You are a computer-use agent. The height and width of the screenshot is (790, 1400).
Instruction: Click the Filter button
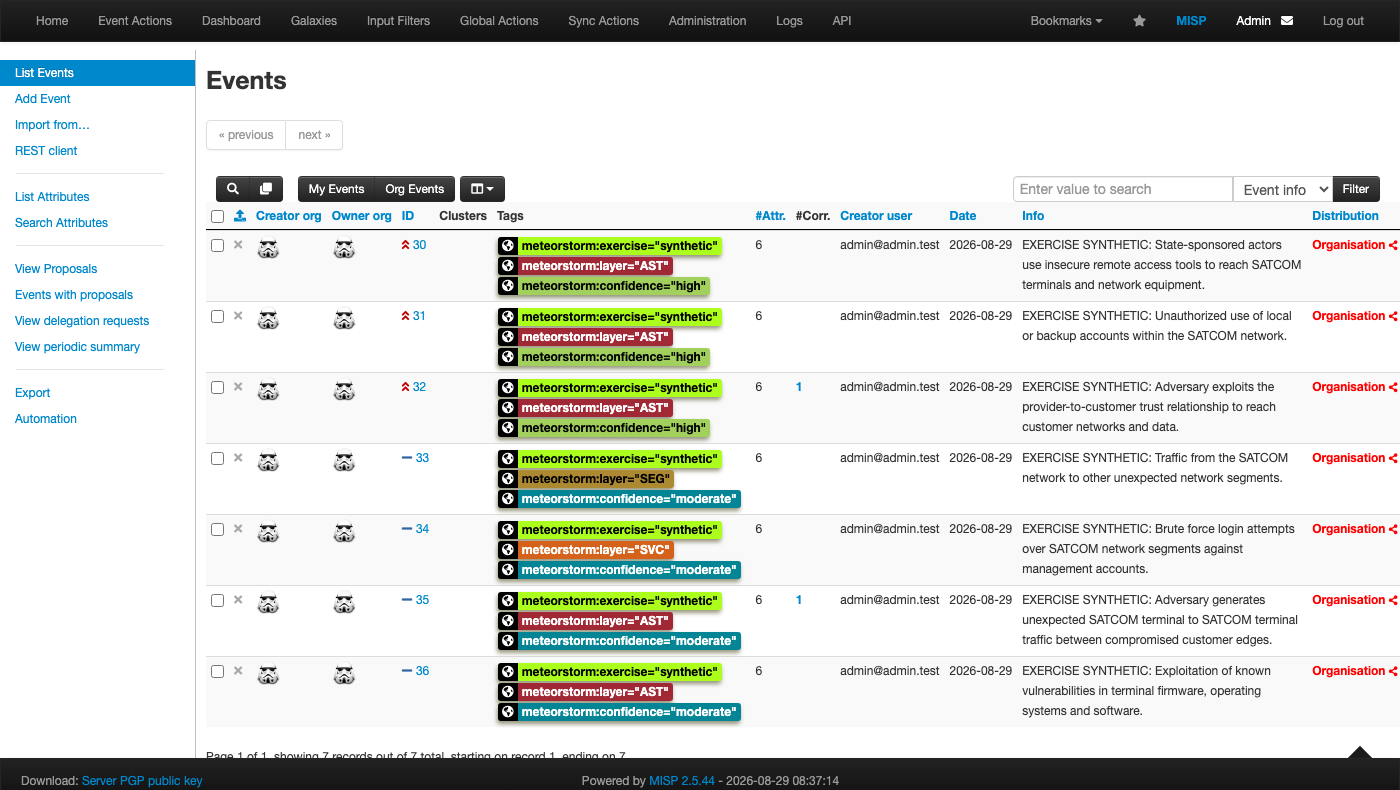pos(1356,189)
